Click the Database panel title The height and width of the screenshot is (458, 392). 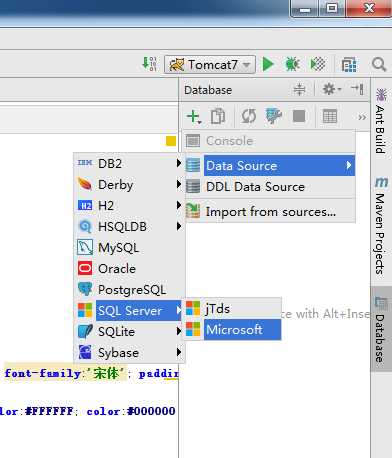[208, 90]
